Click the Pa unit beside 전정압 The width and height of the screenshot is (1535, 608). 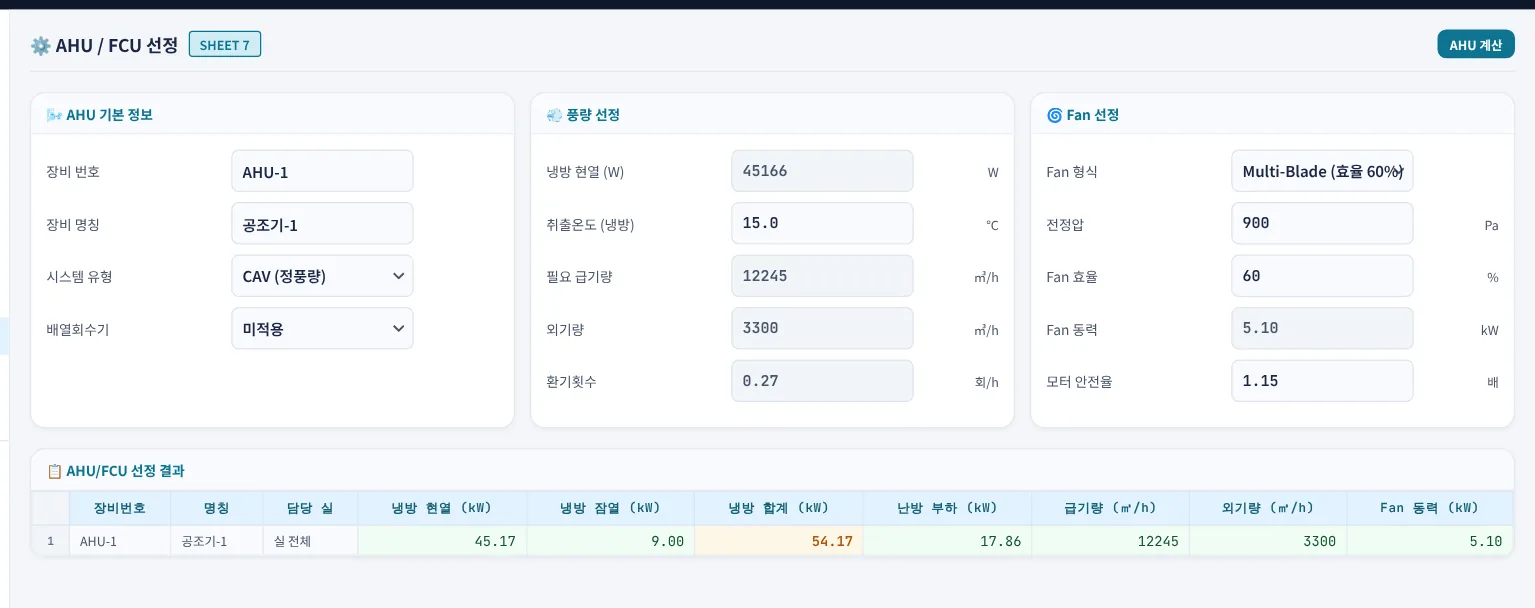(1491, 226)
